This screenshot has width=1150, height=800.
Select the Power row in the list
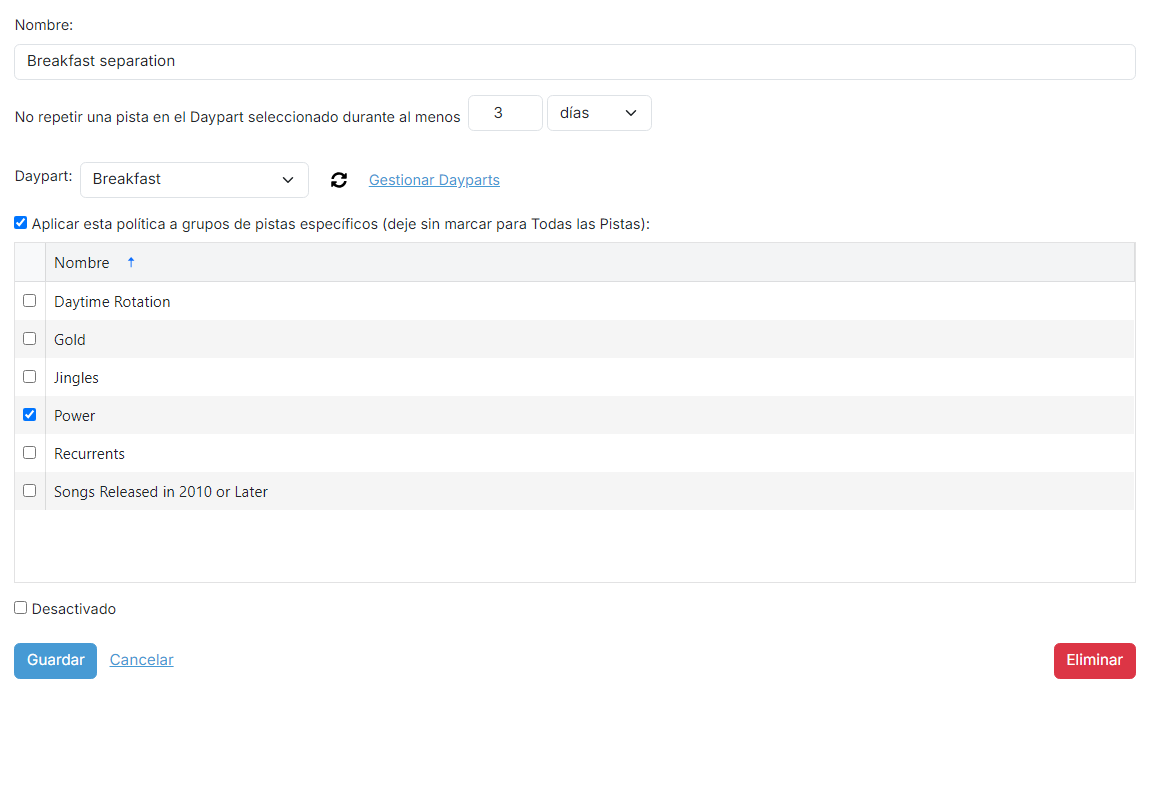575,415
